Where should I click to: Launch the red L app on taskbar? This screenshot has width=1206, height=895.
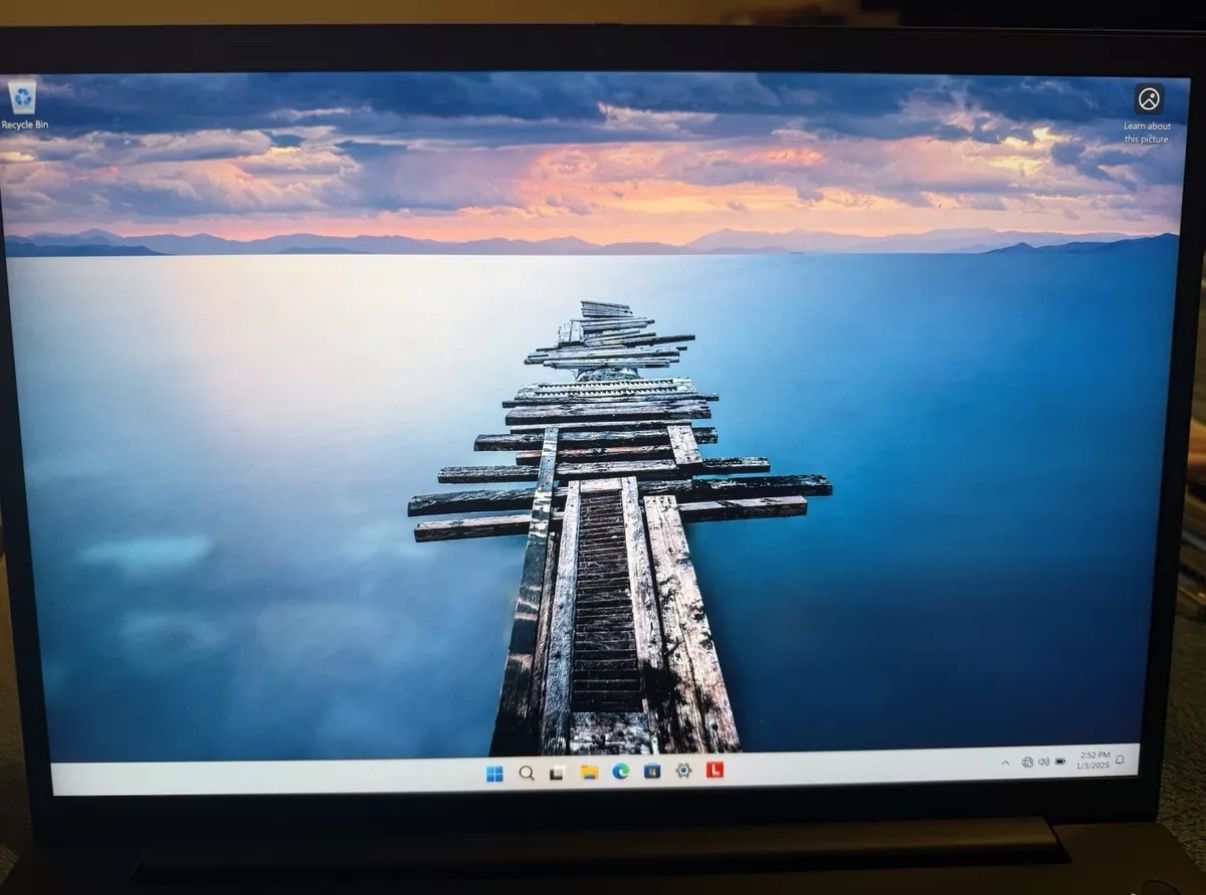(715, 770)
